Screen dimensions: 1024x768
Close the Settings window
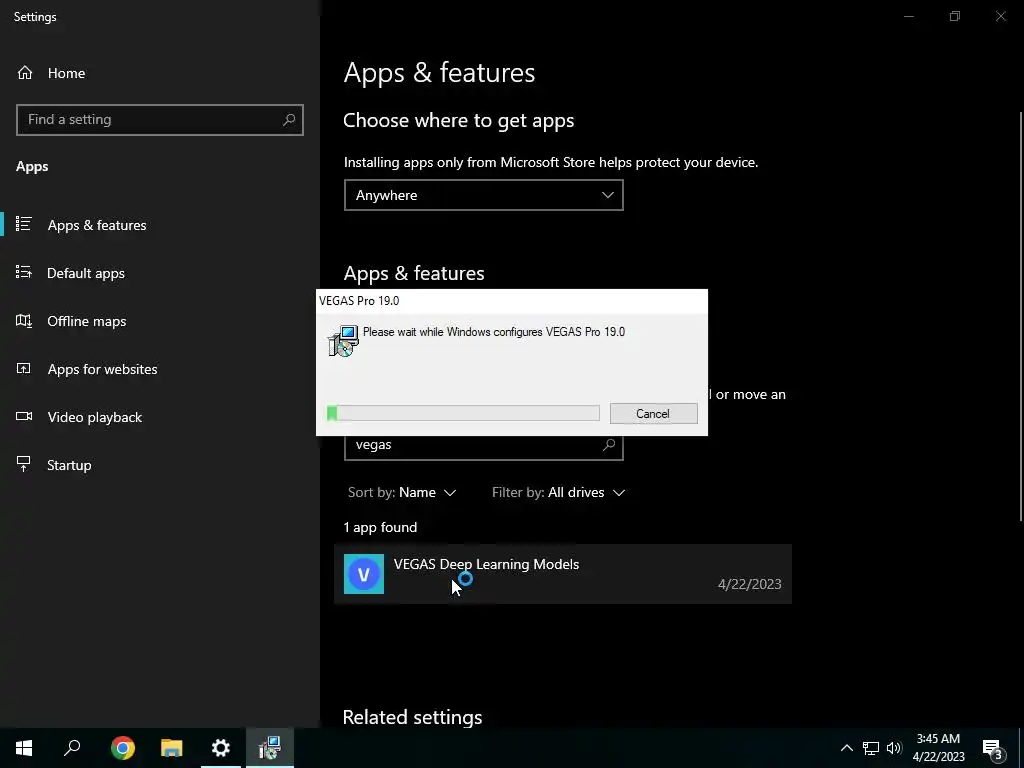tap(1000, 16)
